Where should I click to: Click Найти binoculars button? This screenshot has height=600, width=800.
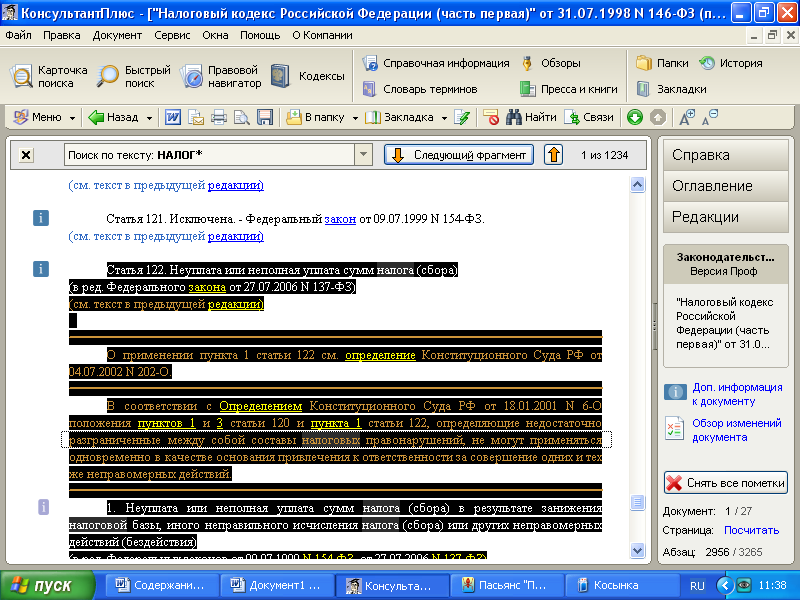pos(531,117)
